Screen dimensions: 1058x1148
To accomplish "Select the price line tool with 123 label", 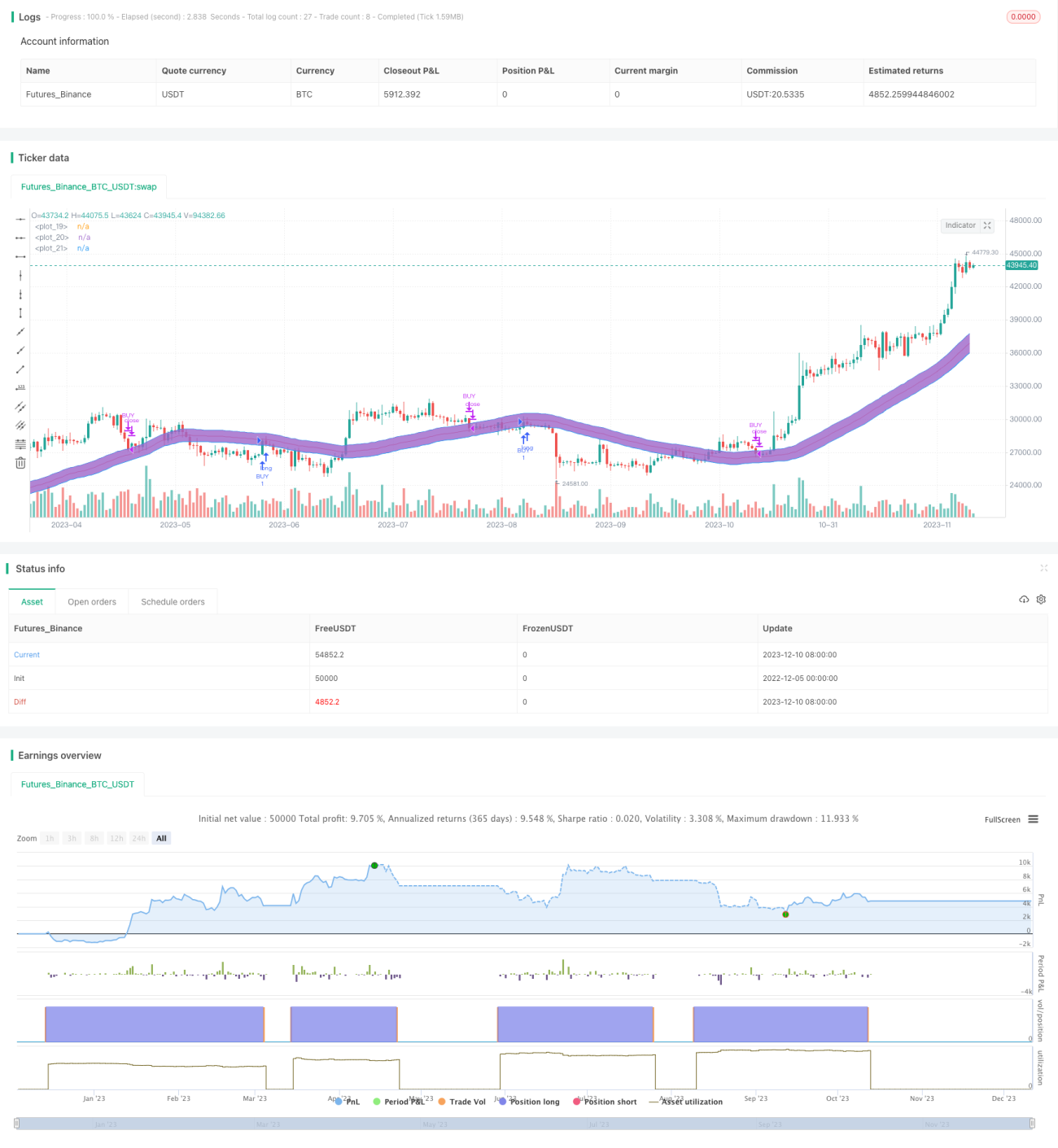I will click(x=20, y=388).
